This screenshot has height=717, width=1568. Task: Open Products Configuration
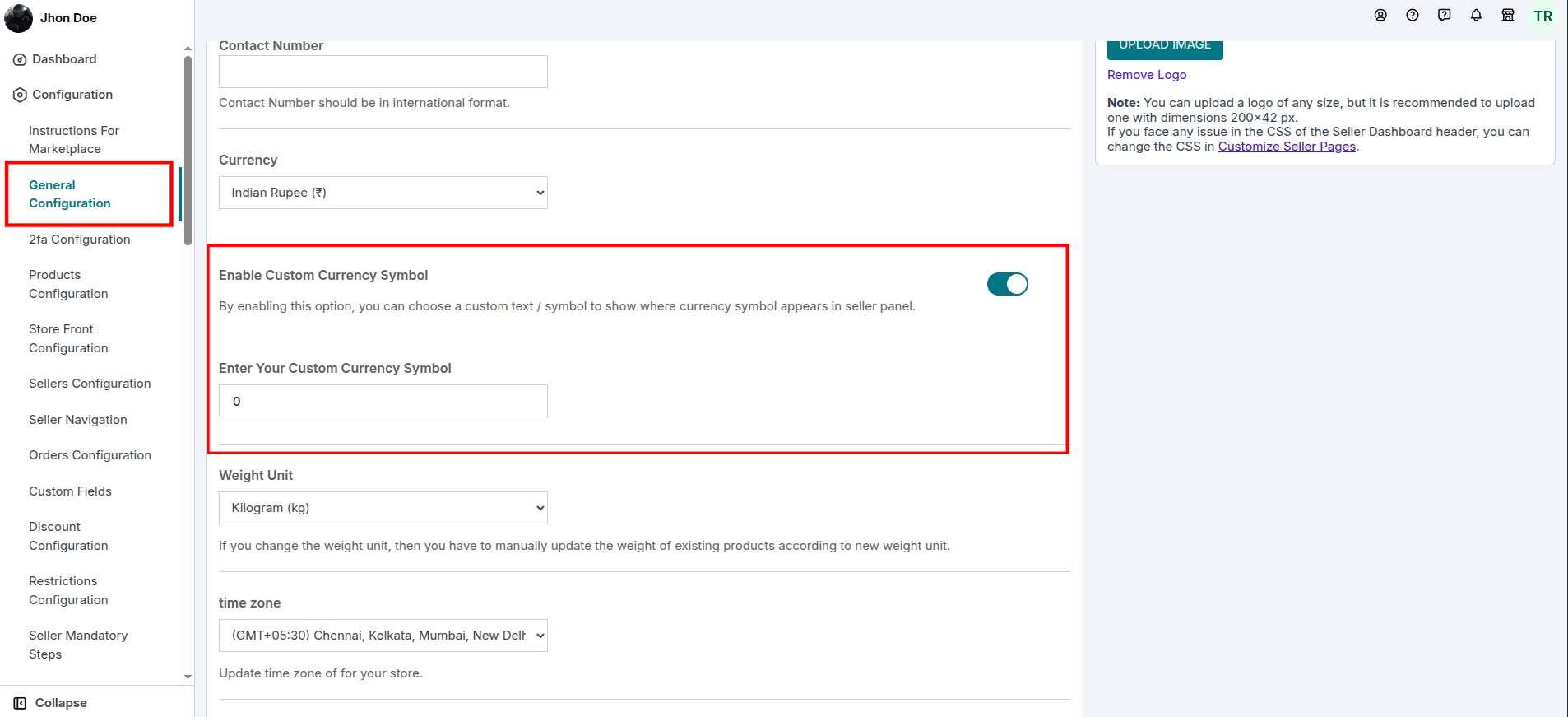pos(68,284)
